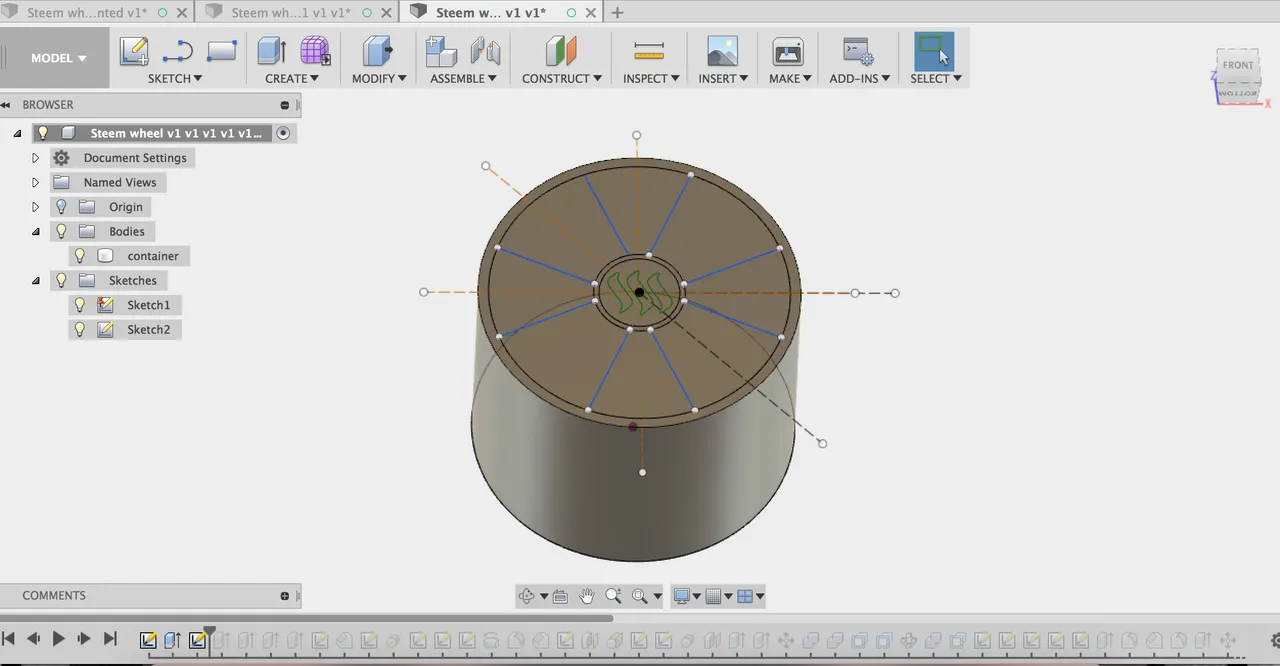
Task: Toggle visibility bulb of Steem wheel component
Action: click(43, 133)
